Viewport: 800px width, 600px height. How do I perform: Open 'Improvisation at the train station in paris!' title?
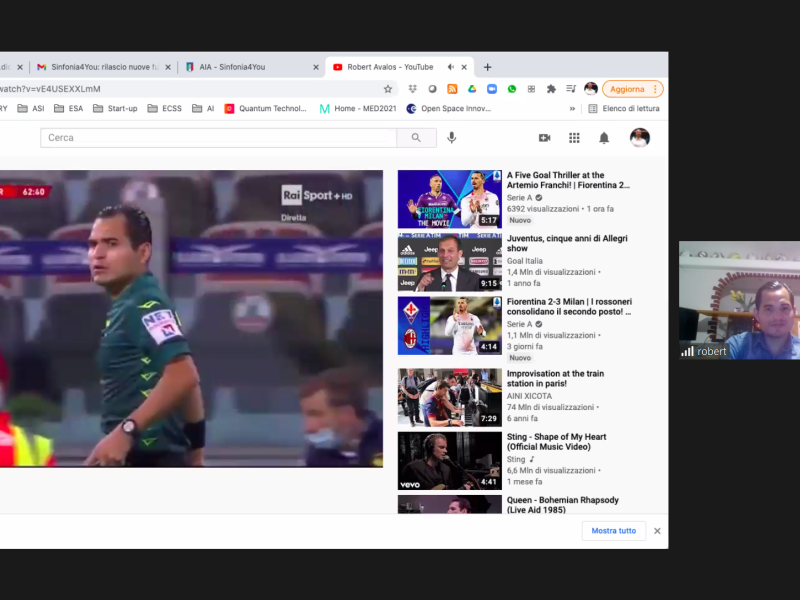point(555,379)
